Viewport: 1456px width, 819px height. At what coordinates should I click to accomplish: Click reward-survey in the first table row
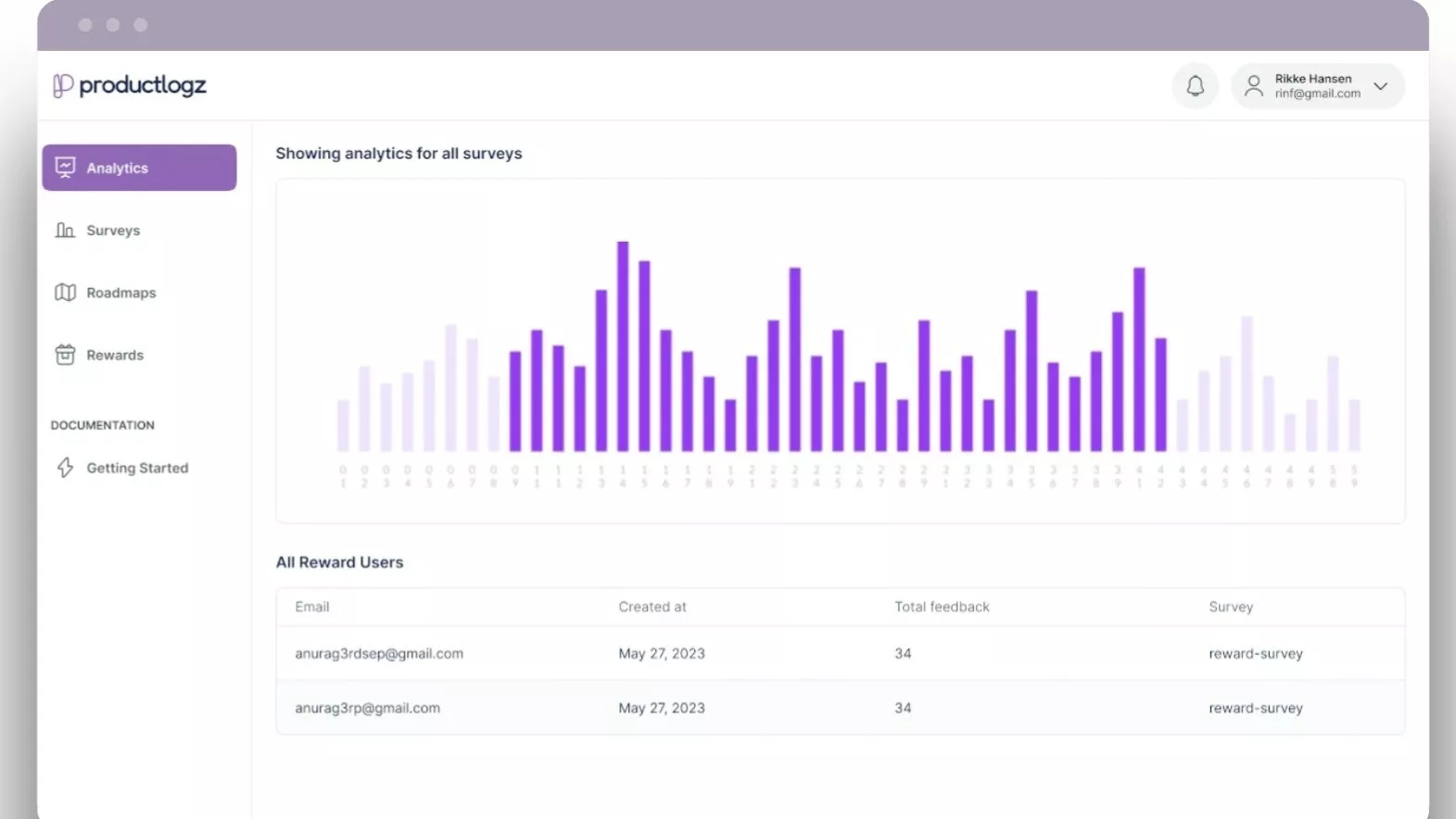(1255, 653)
